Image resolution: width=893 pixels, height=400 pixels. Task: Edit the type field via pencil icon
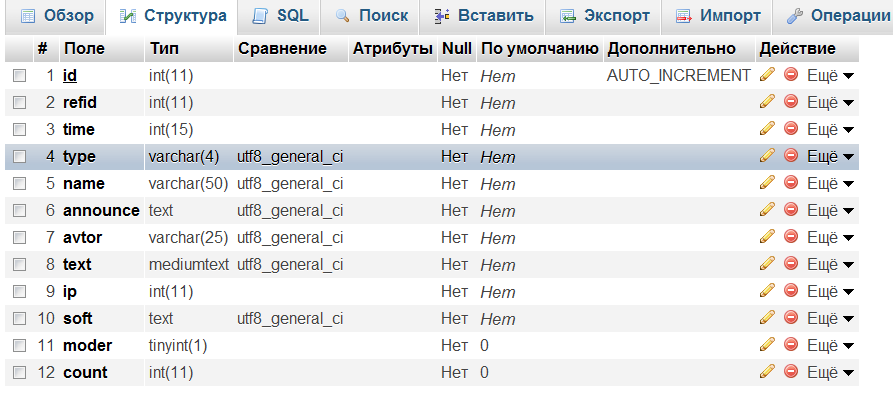767,156
